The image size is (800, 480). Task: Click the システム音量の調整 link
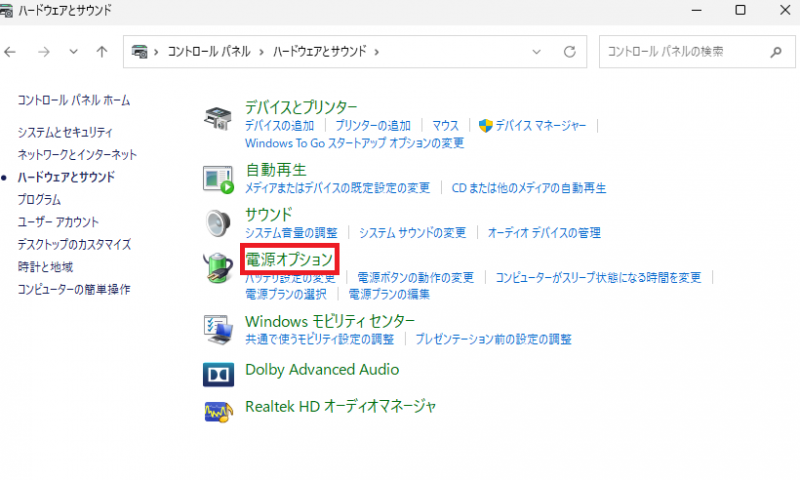pos(291,233)
